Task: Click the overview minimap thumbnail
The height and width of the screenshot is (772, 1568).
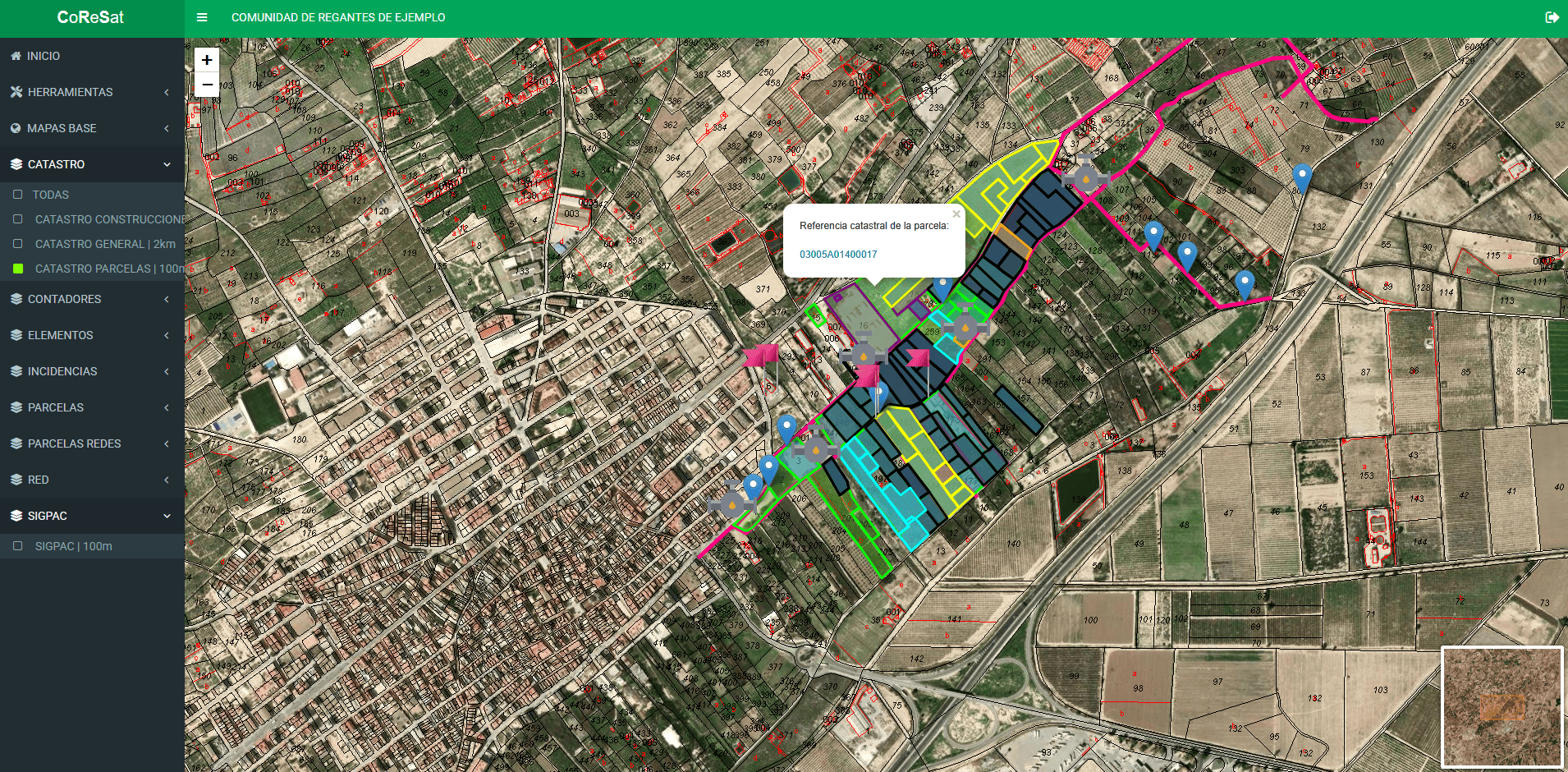Action: point(1502,707)
